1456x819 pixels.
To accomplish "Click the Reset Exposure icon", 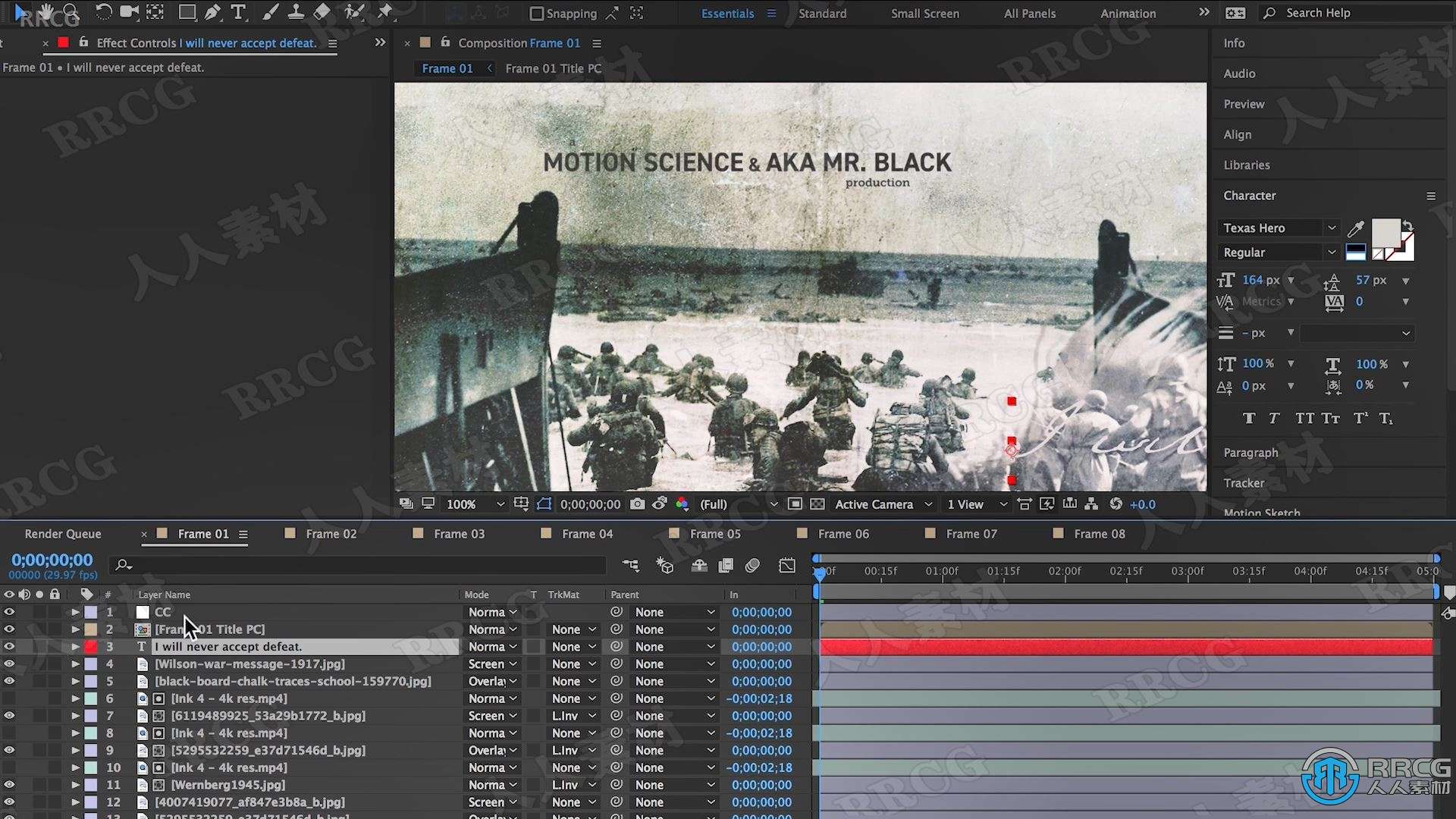I will (x=1116, y=504).
